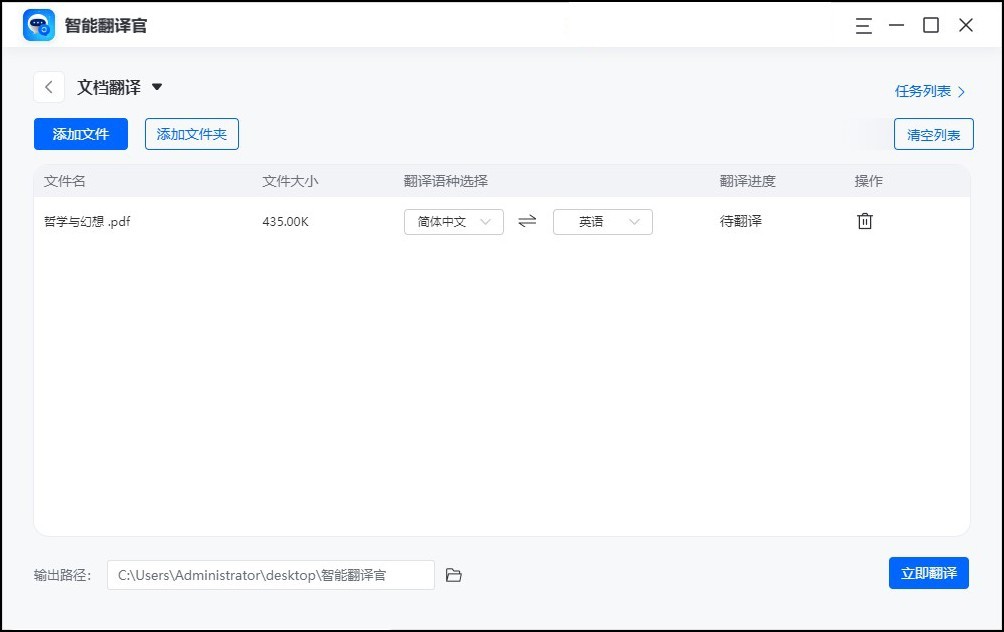The height and width of the screenshot is (632, 1004).
Task: Select the file name 哲学与幻想.pdf
Action: click(x=88, y=221)
